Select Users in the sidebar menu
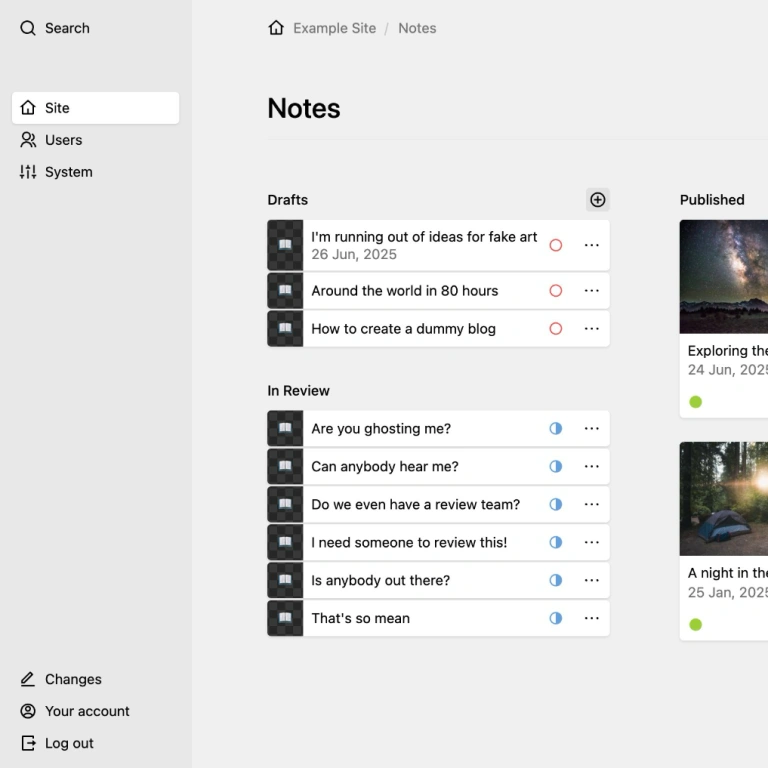The width and height of the screenshot is (768, 768). tap(64, 140)
